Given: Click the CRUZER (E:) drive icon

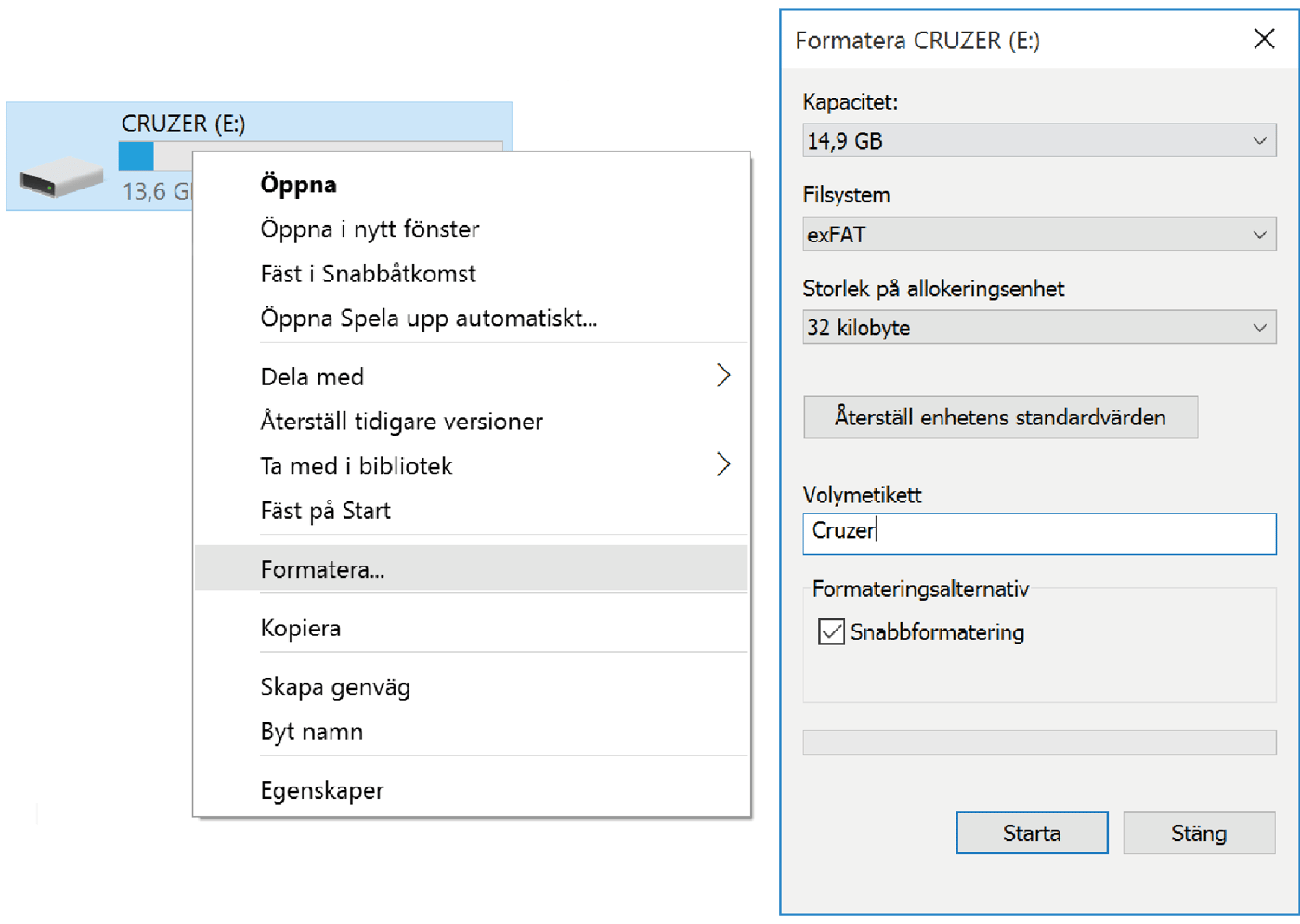Looking at the screenshot, I should pos(62,176).
